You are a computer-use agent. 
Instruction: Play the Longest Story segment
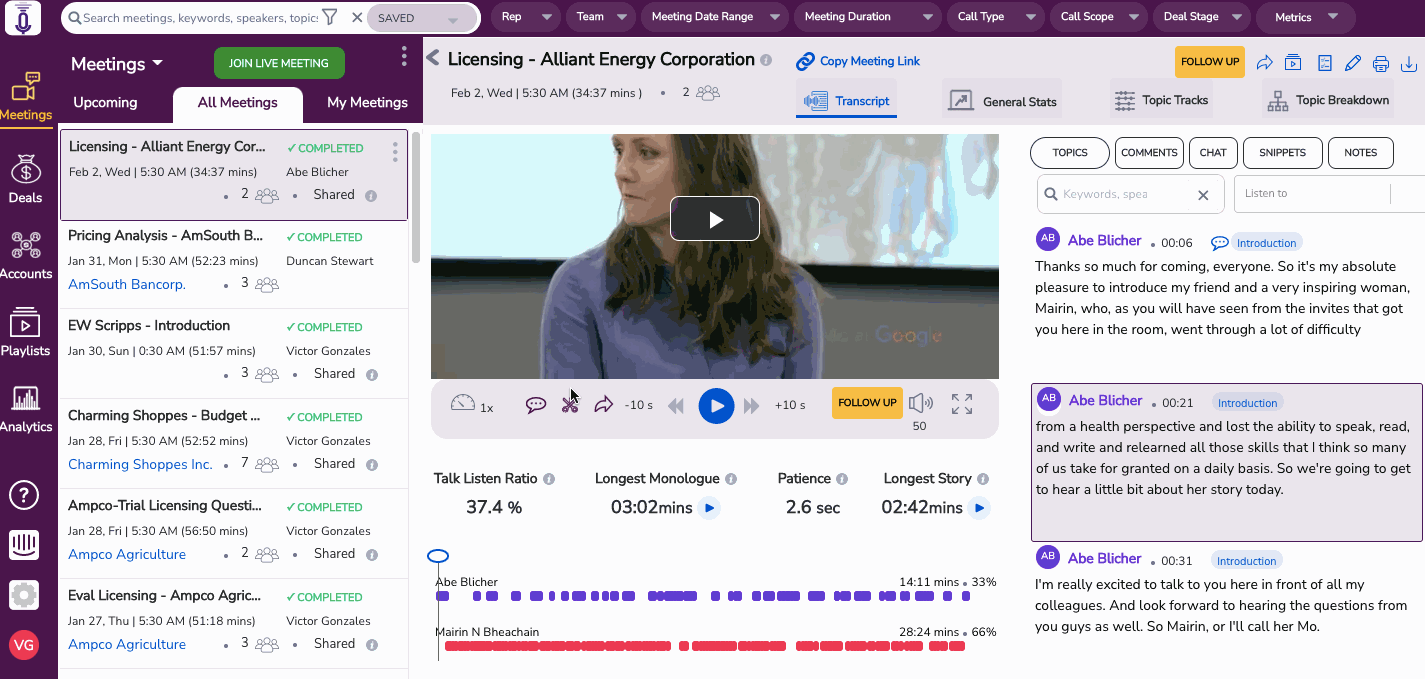point(979,508)
